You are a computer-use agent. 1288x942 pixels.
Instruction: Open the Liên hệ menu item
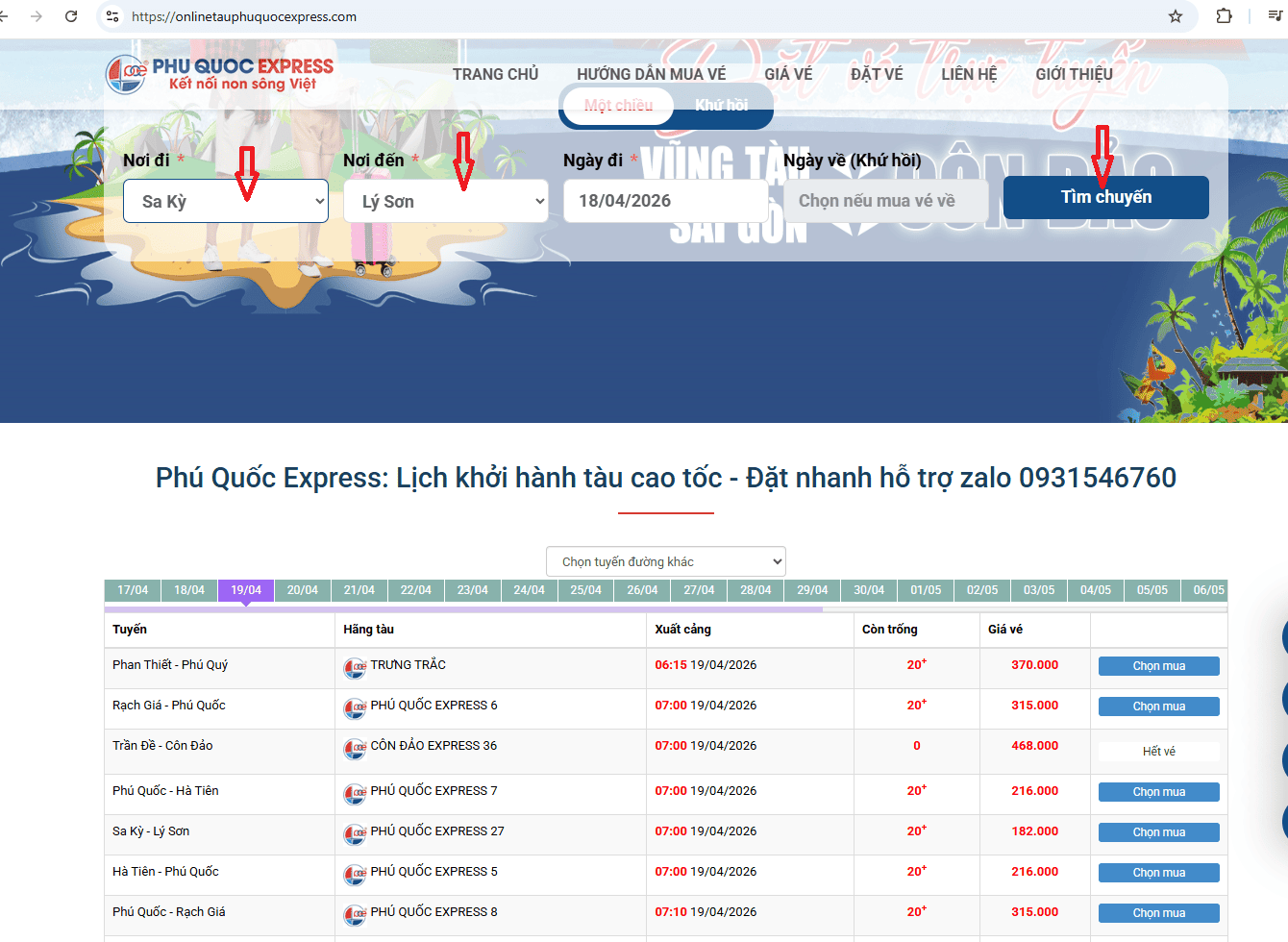(969, 74)
